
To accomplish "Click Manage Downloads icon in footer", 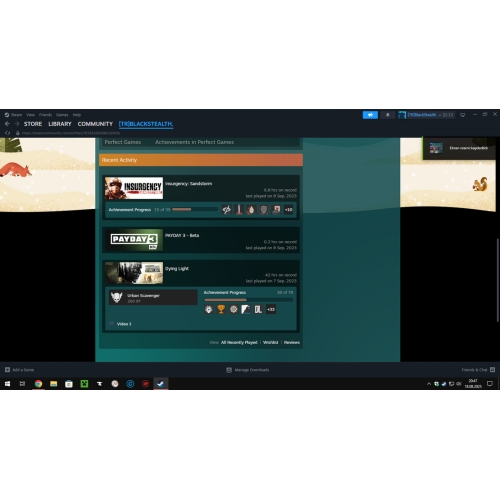I will 229,370.
